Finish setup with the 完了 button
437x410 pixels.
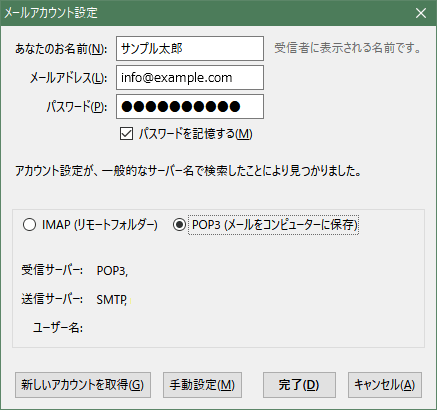pyautogui.click(x=299, y=385)
